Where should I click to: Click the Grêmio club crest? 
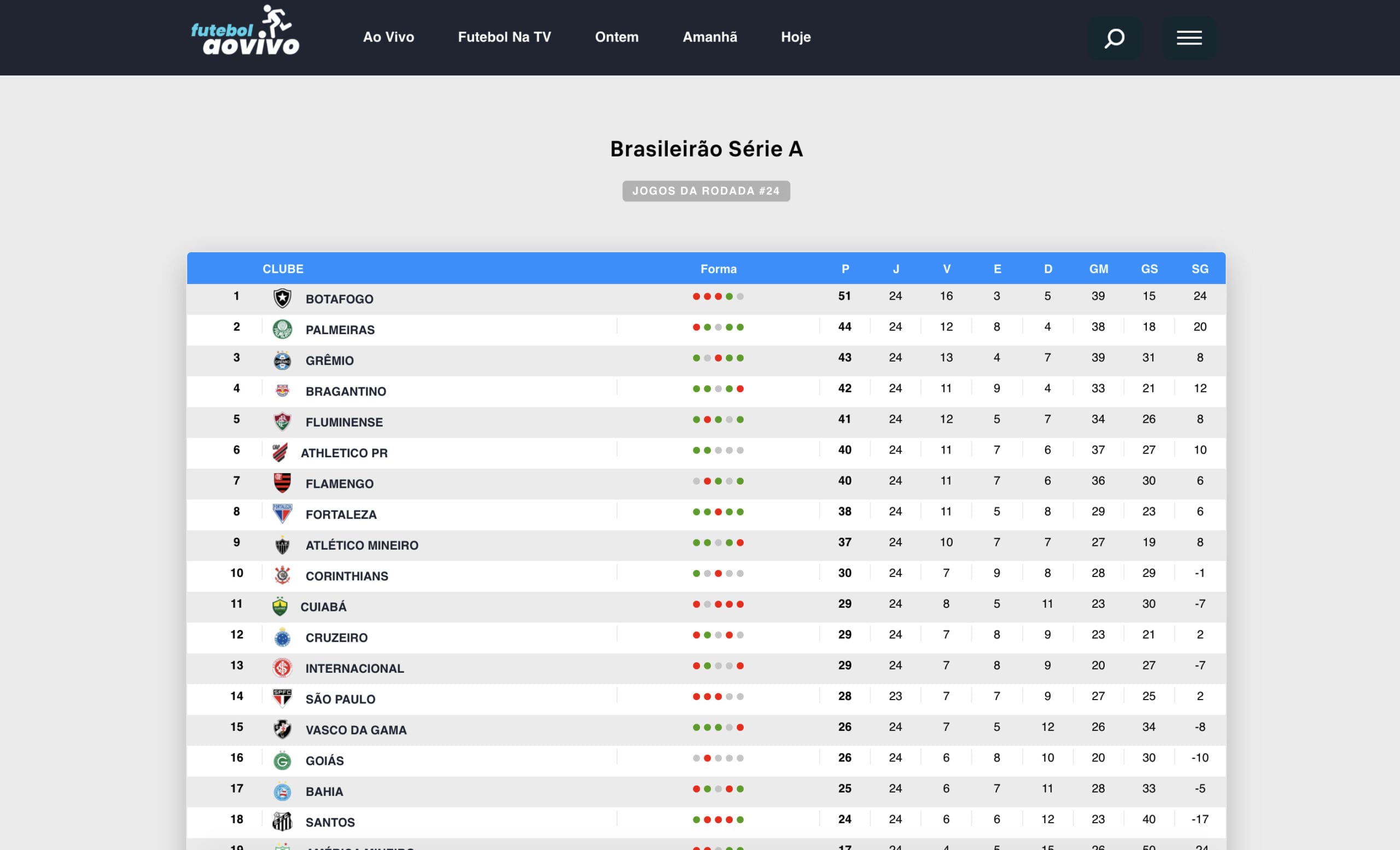click(282, 360)
